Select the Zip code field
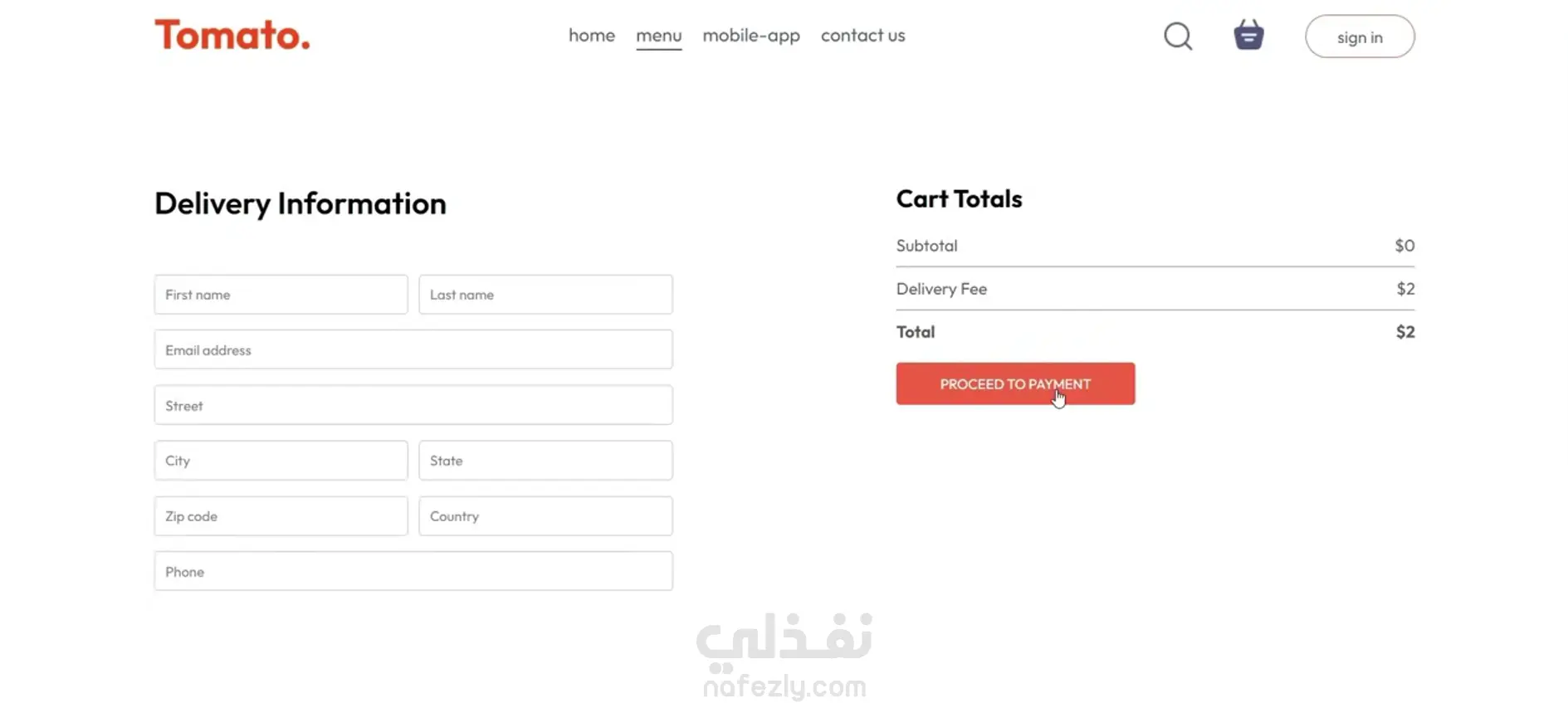 [x=281, y=516]
